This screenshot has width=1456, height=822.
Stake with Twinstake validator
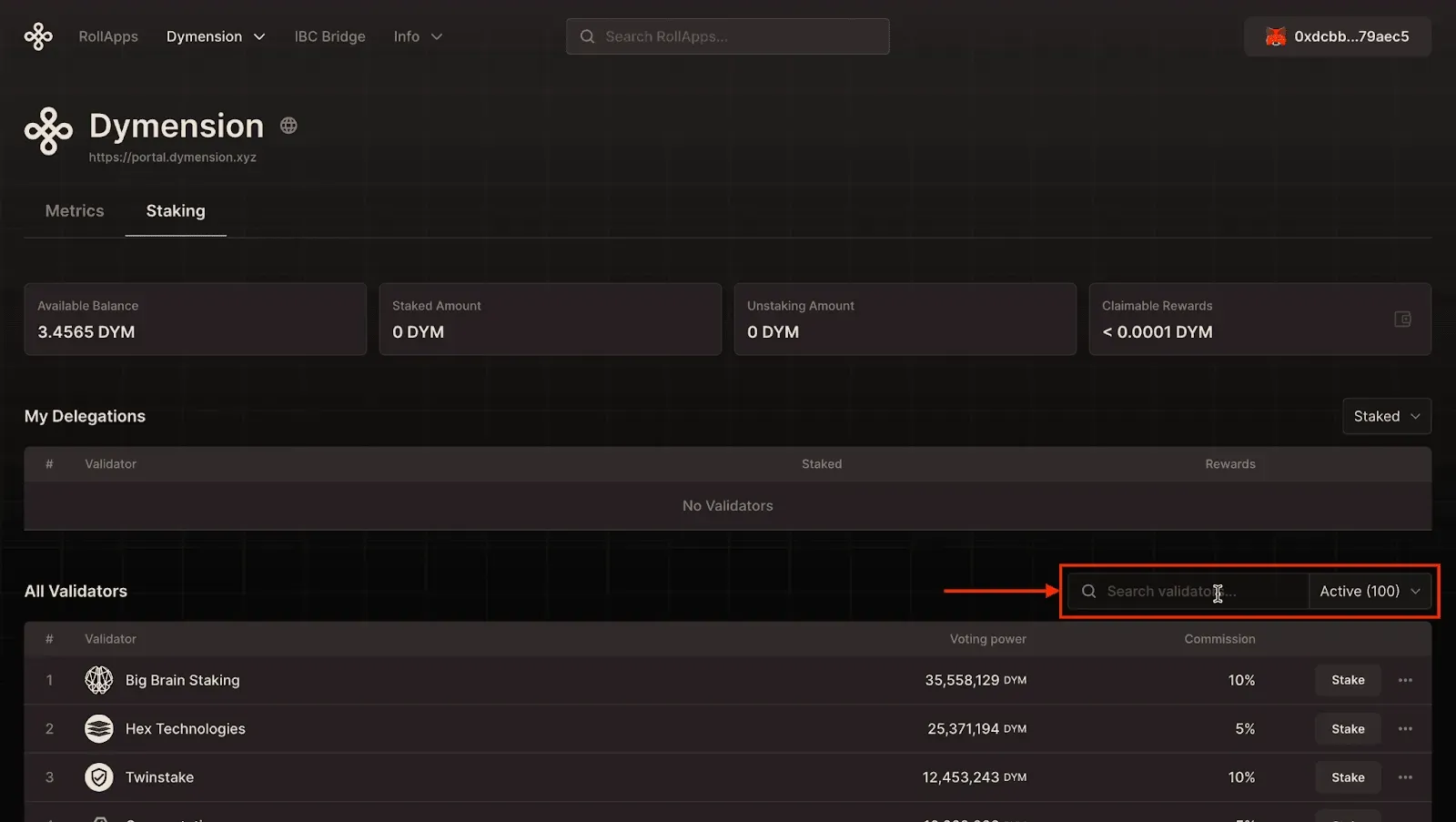click(x=1348, y=777)
